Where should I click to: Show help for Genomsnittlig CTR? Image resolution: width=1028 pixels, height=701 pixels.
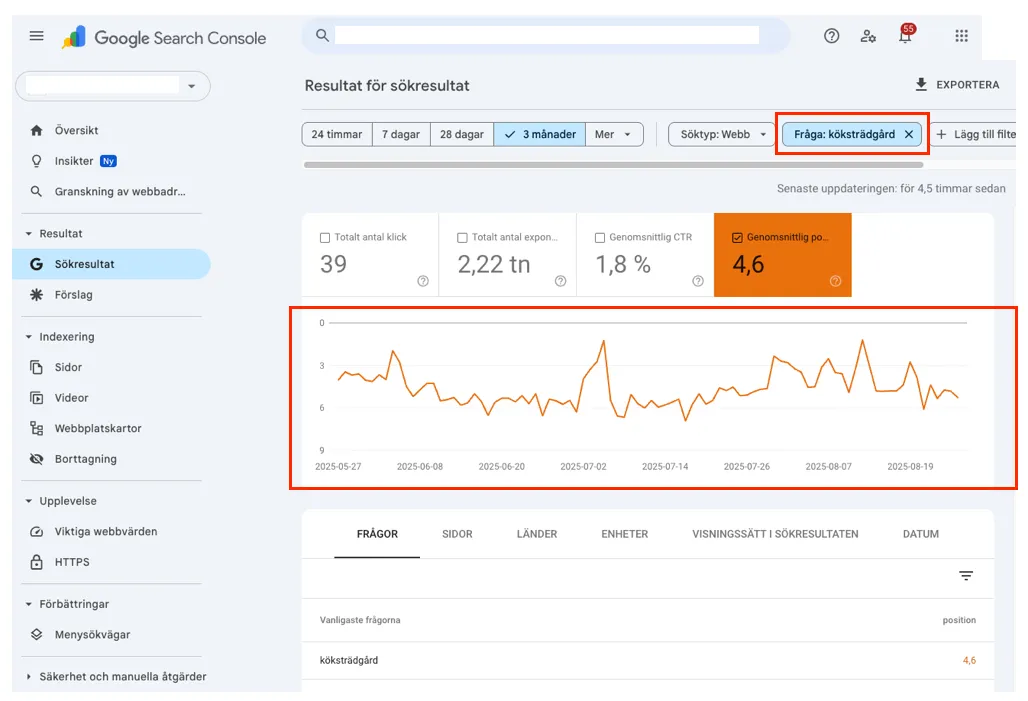(698, 281)
